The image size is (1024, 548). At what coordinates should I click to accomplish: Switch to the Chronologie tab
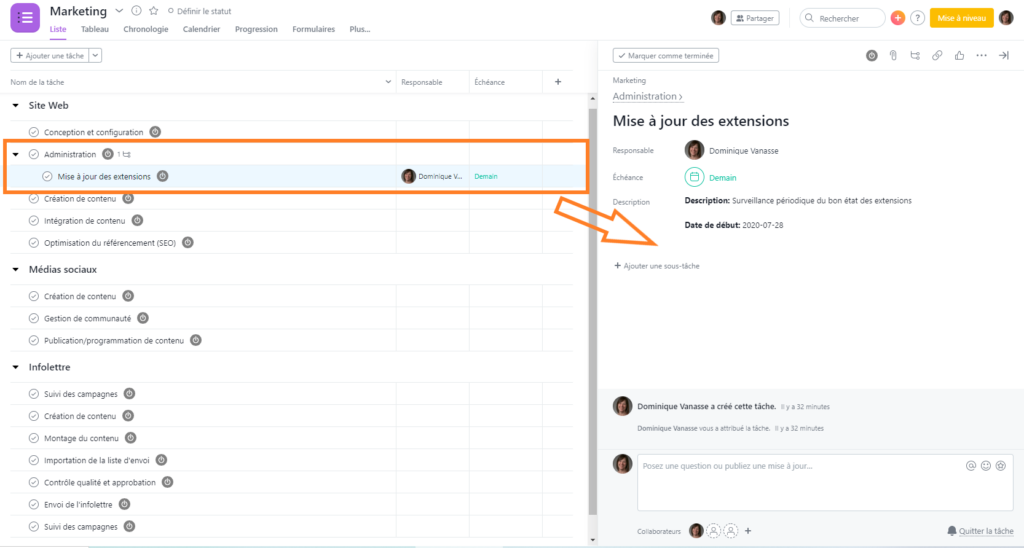[146, 29]
